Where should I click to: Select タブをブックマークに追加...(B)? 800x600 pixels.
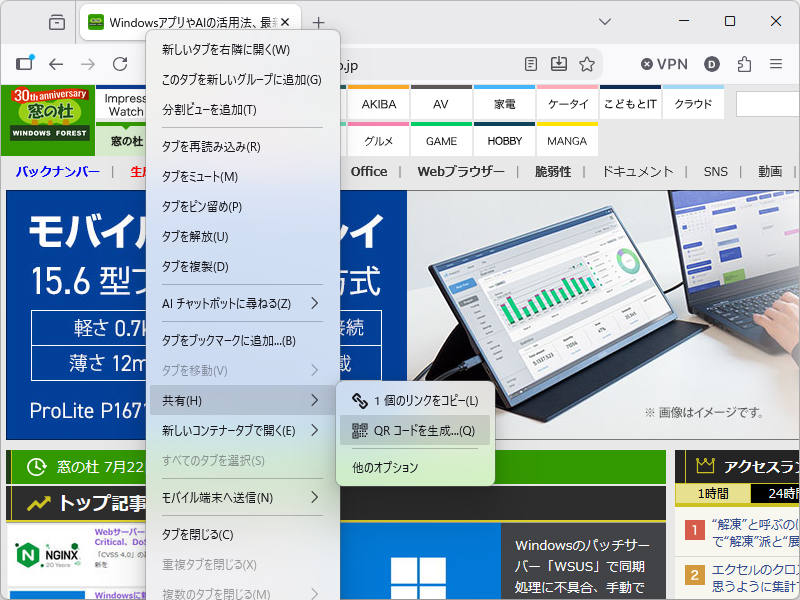tap(243, 341)
